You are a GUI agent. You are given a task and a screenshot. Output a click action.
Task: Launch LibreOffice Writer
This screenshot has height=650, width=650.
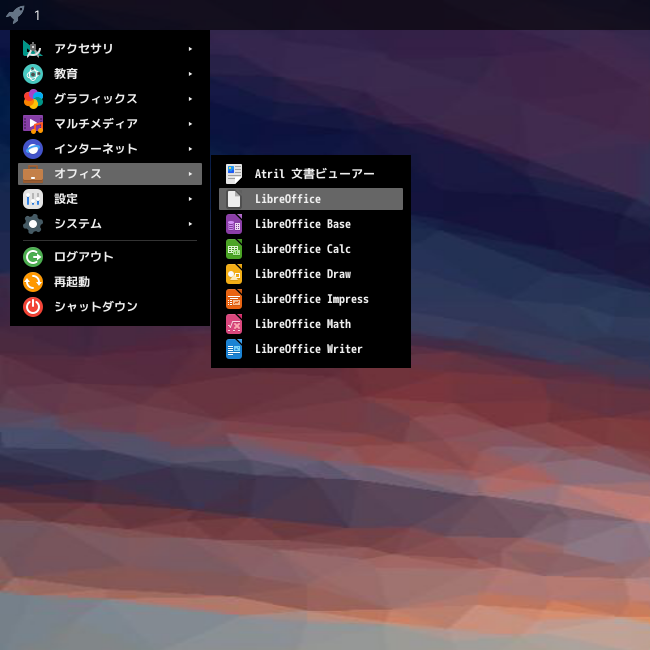click(x=311, y=349)
